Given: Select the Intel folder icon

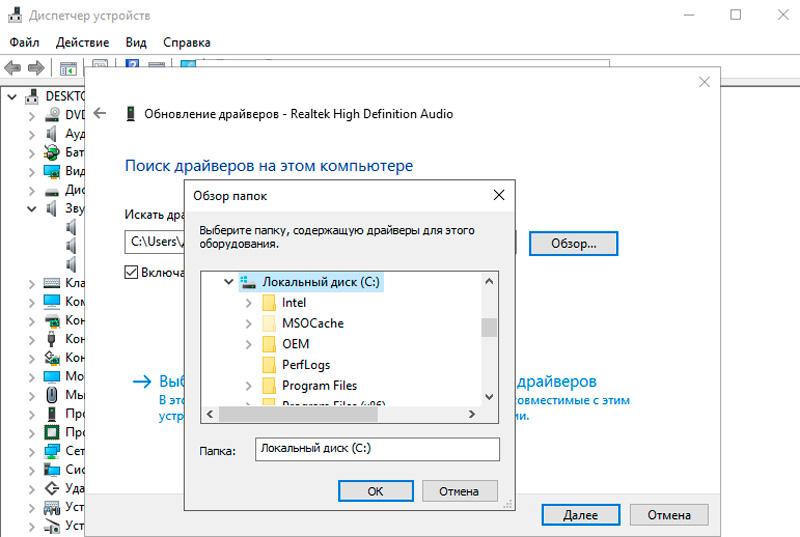Looking at the screenshot, I should pos(269,303).
